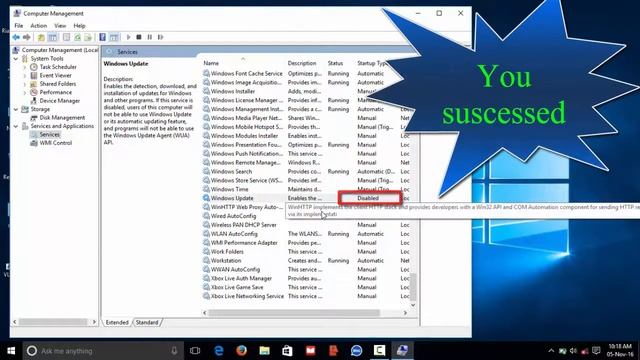Show hidden system tray icons
The image size is (640, 360).
pos(551,351)
